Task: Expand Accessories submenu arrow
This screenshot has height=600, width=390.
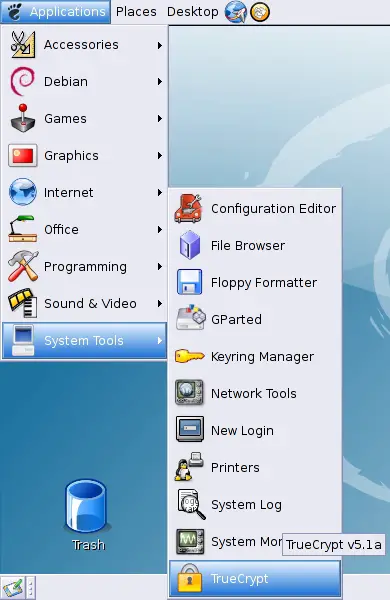Action: (160, 45)
